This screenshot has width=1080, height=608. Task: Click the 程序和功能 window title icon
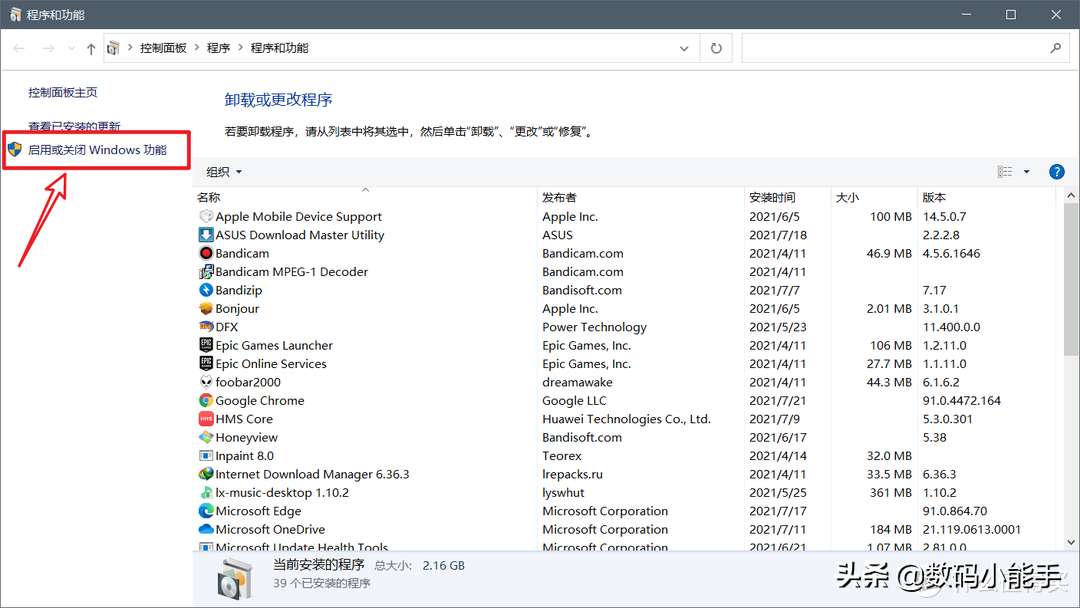15,14
